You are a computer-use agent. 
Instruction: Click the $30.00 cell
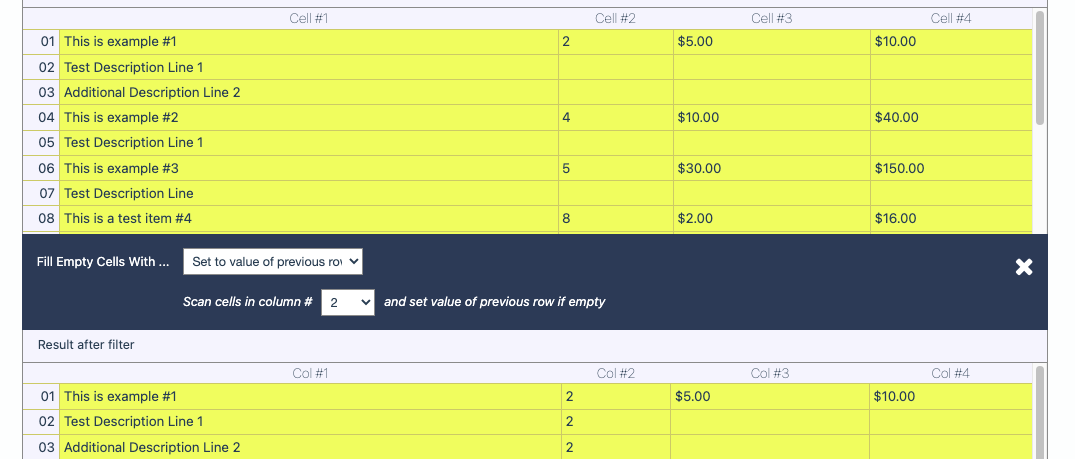point(771,168)
